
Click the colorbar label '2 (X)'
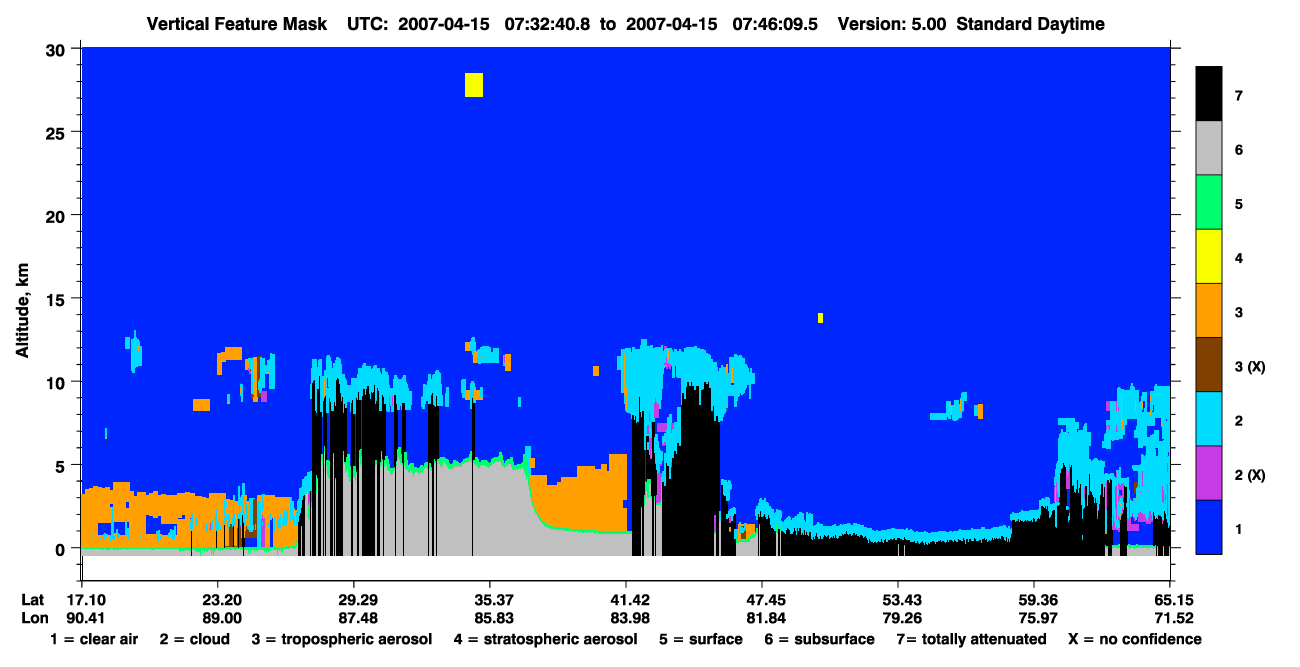tap(1250, 475)
